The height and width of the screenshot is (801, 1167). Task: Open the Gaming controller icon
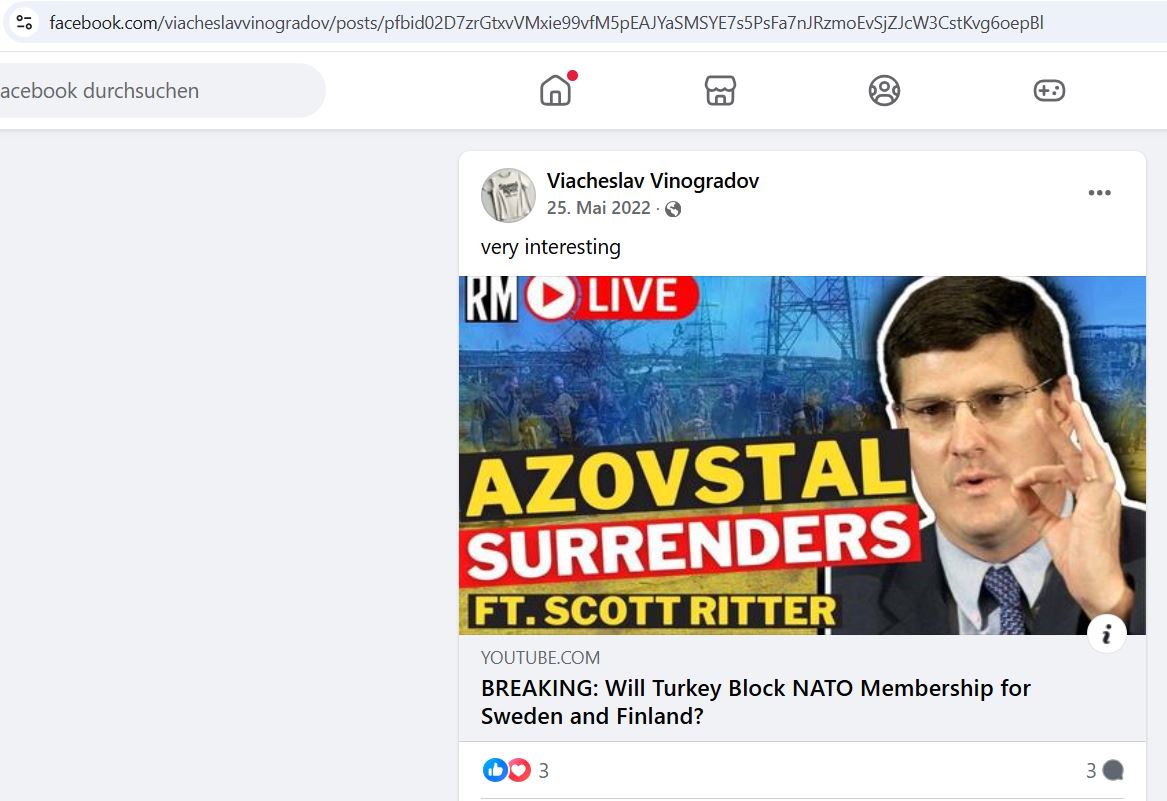click(x=1049, y=91)
